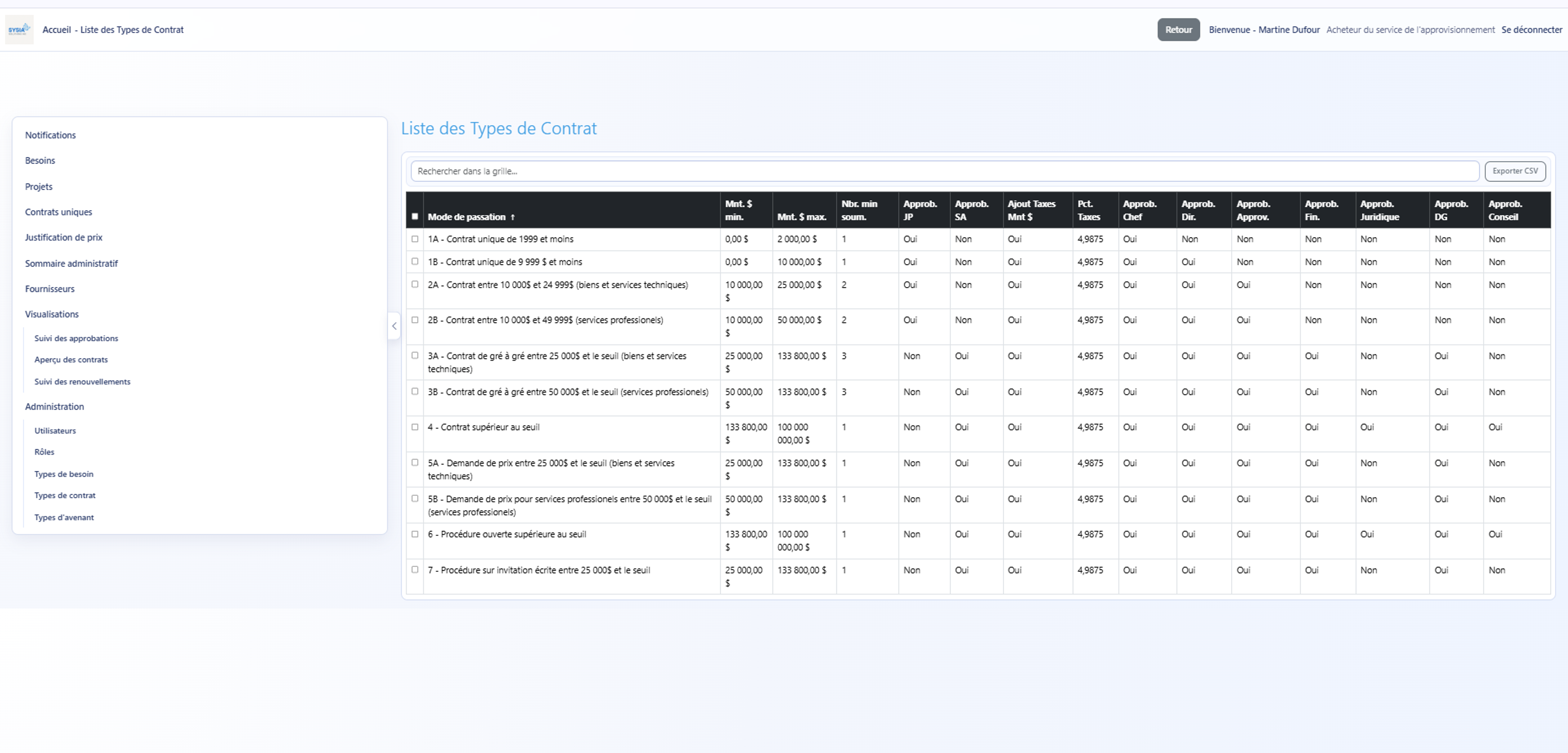Open Sommaire administratif
The image size is (1568, 753).
point(71,263)
